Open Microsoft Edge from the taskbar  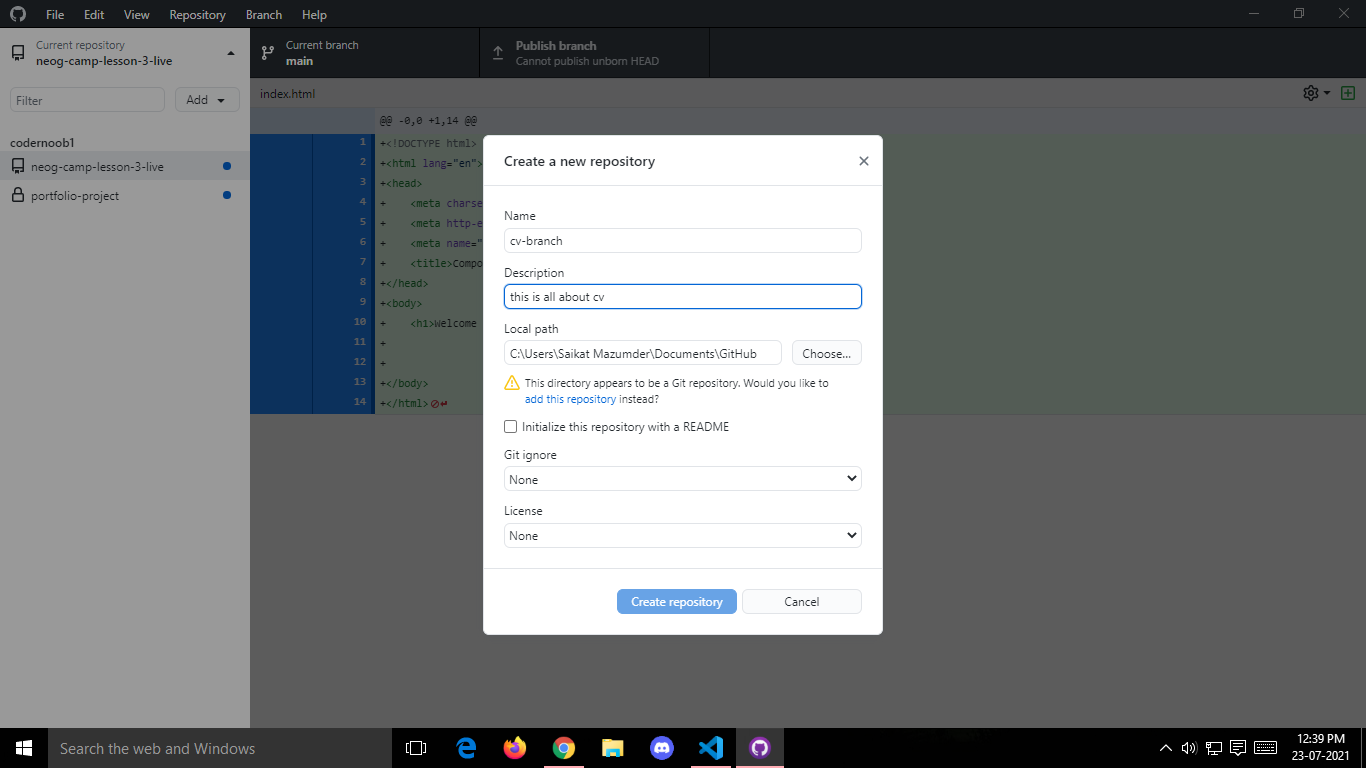(x=466, y=748)
